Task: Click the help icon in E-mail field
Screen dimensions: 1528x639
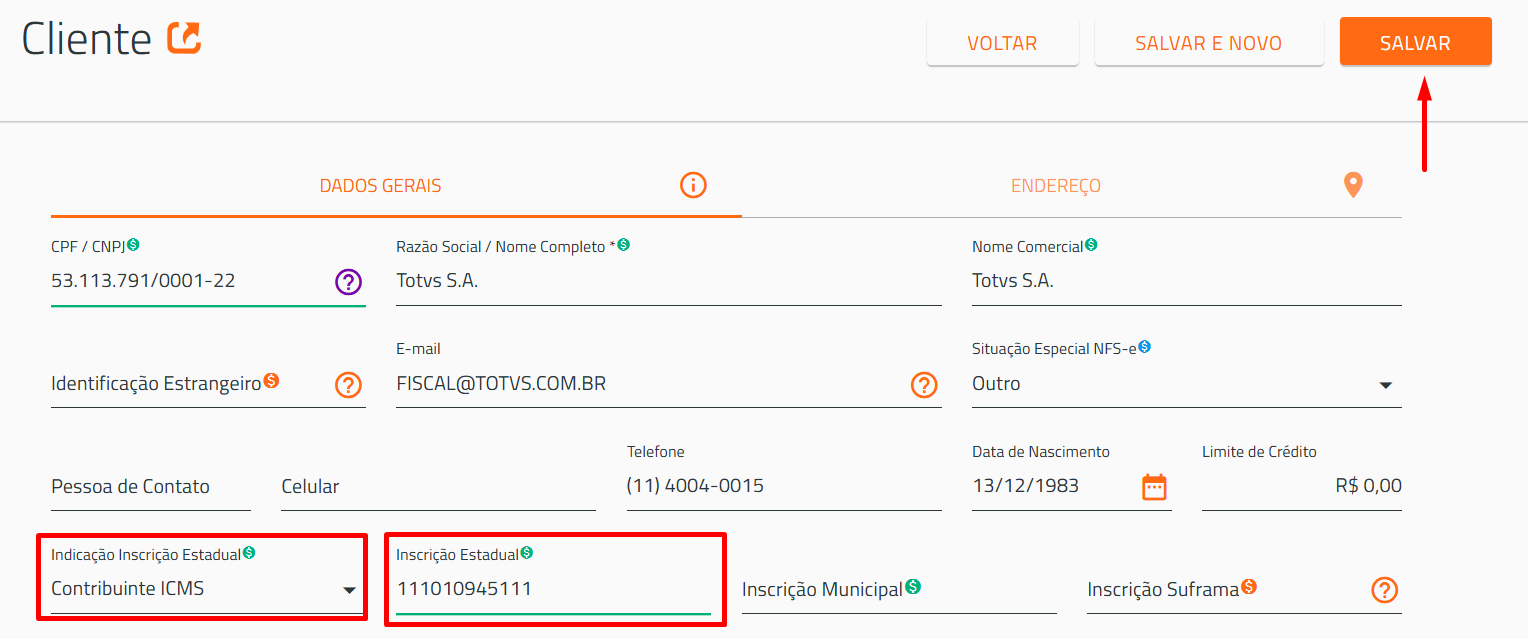Action: pos(924,385)
